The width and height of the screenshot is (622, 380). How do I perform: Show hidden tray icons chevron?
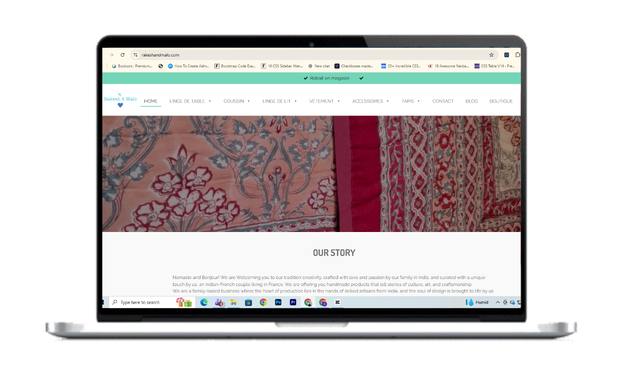click(x=497, y=302)
